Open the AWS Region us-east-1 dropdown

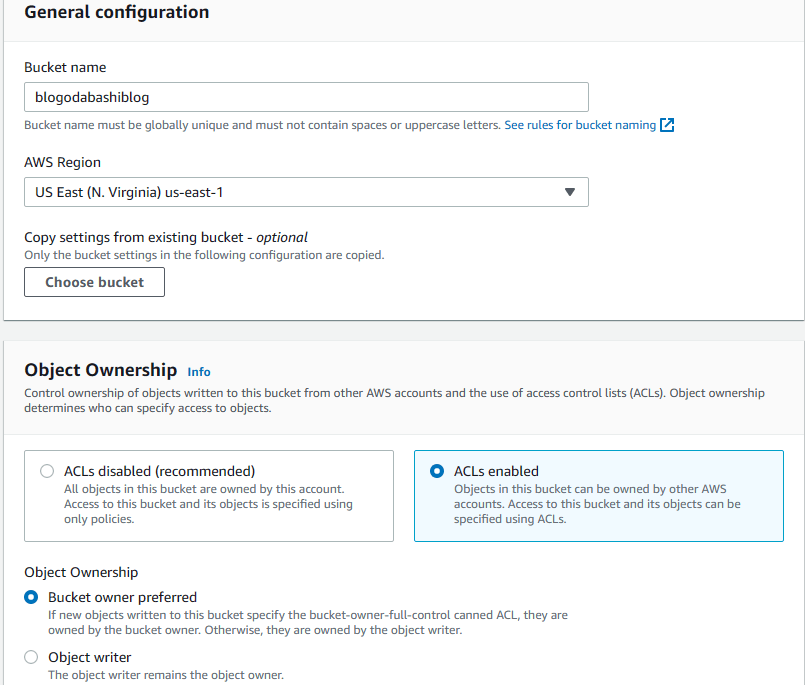[x=300, y=192]
